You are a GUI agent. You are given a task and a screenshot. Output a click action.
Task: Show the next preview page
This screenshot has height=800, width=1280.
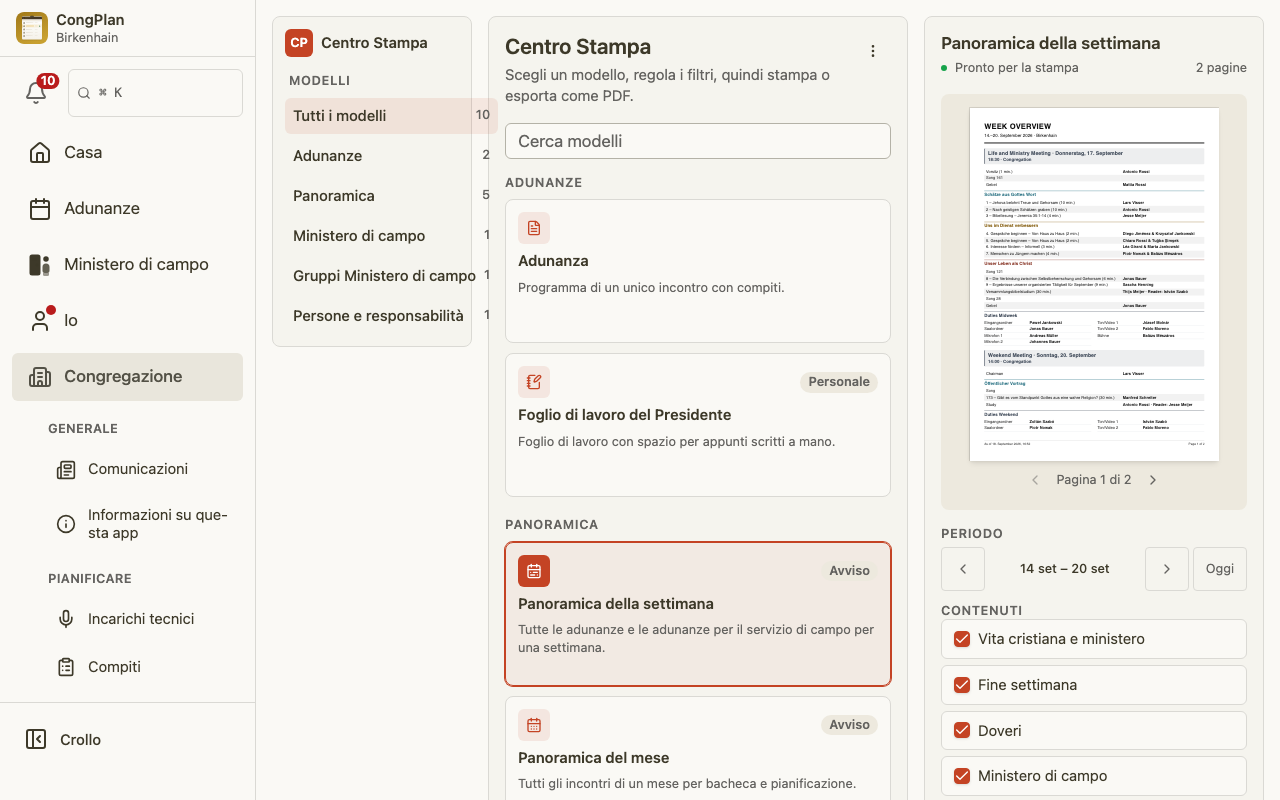click(1153, 480)
